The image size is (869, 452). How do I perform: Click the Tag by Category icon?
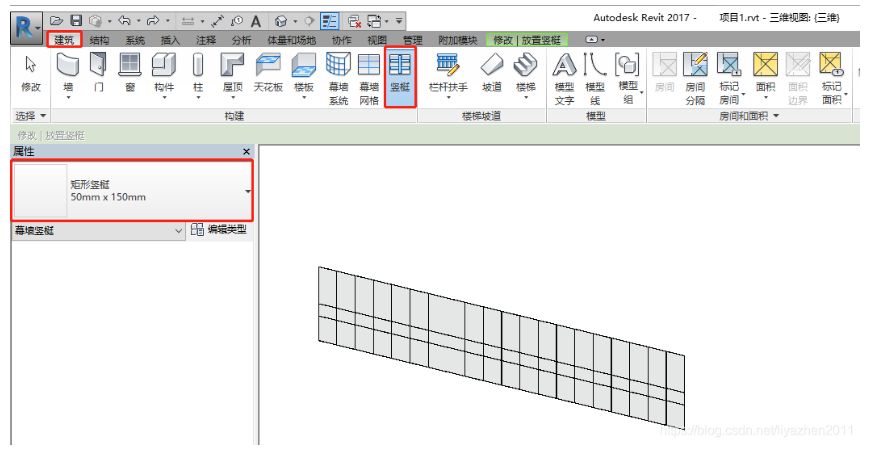pos(237,21)
